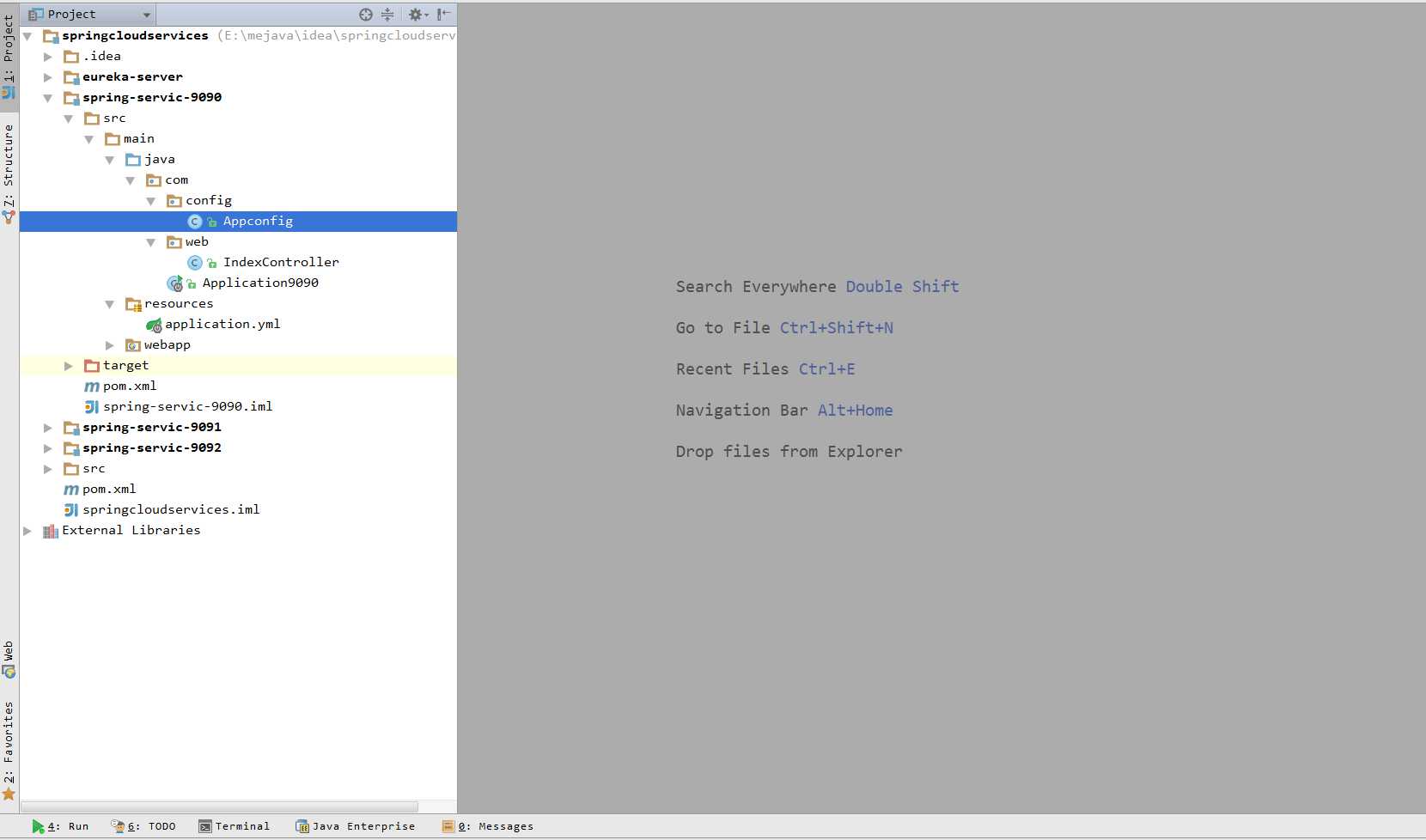The height and width of the screenshot is (840, 1426).
Task: Expand the .idea folder
Action: 48,57
